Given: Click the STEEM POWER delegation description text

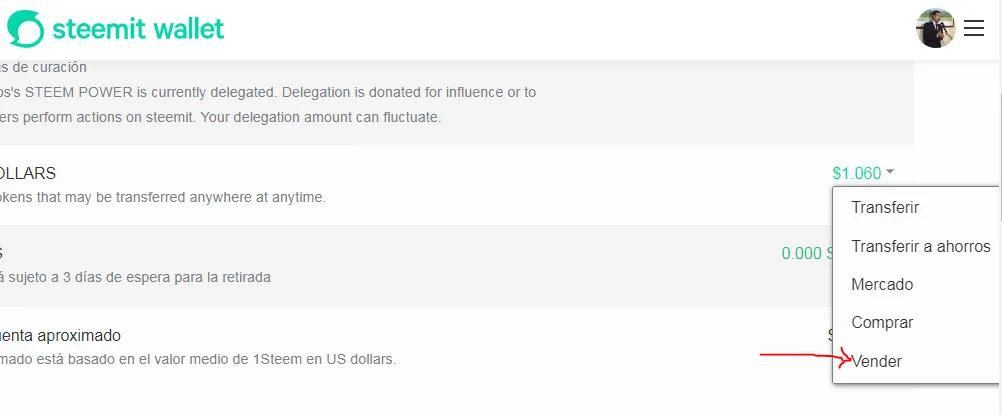Looking at the screenshot, I should (270, 92).
